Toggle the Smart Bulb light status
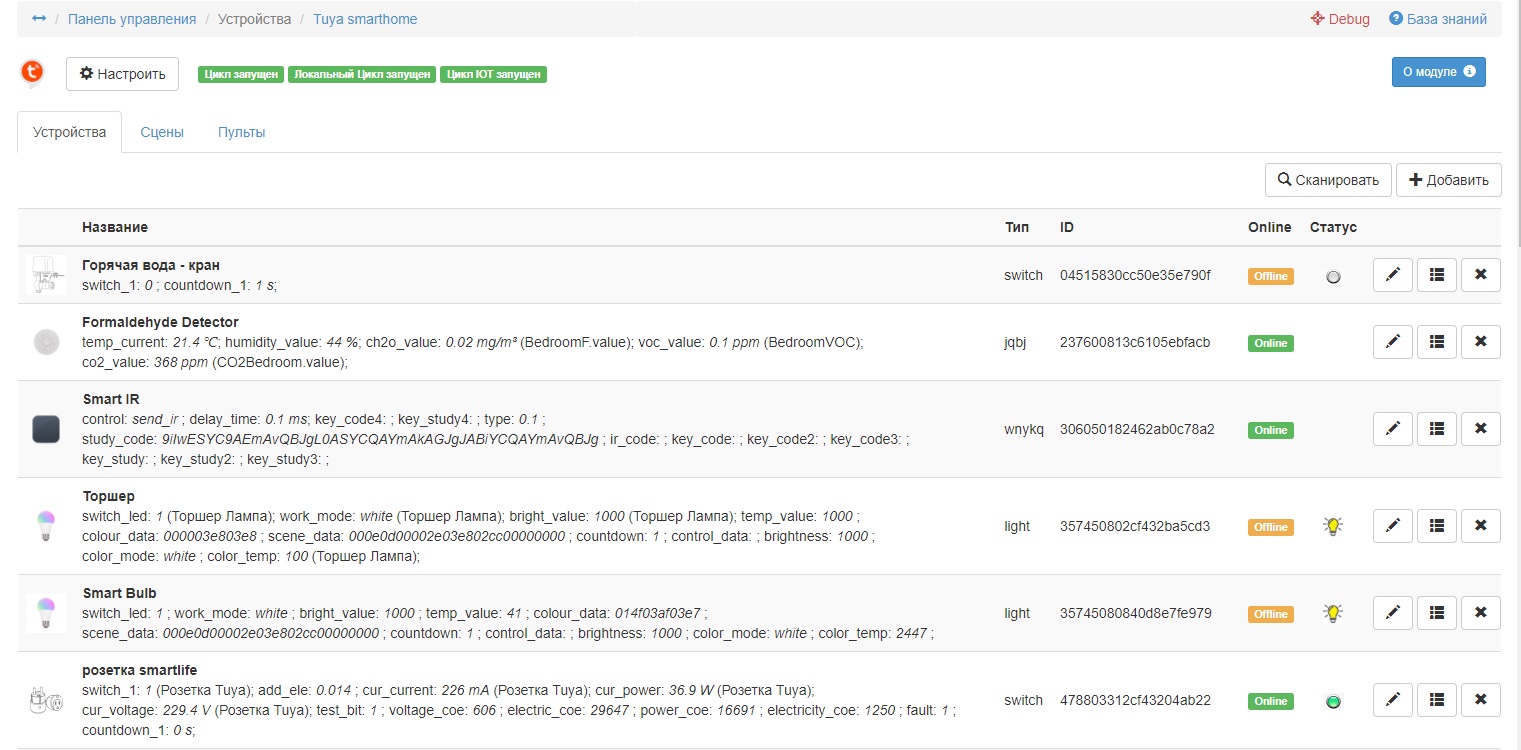Viewport: 1521px width, 750px height. click(x=1332, y=613)
